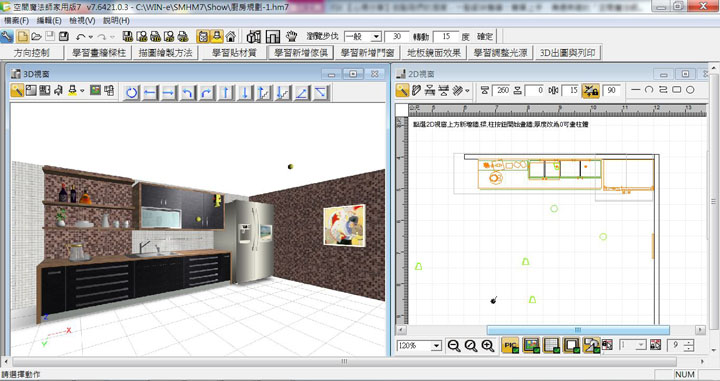Choose the rectangle shape in 2D toolbar
Image resolution: width=720 pixels, height=381 pixels.
point(676,90)
